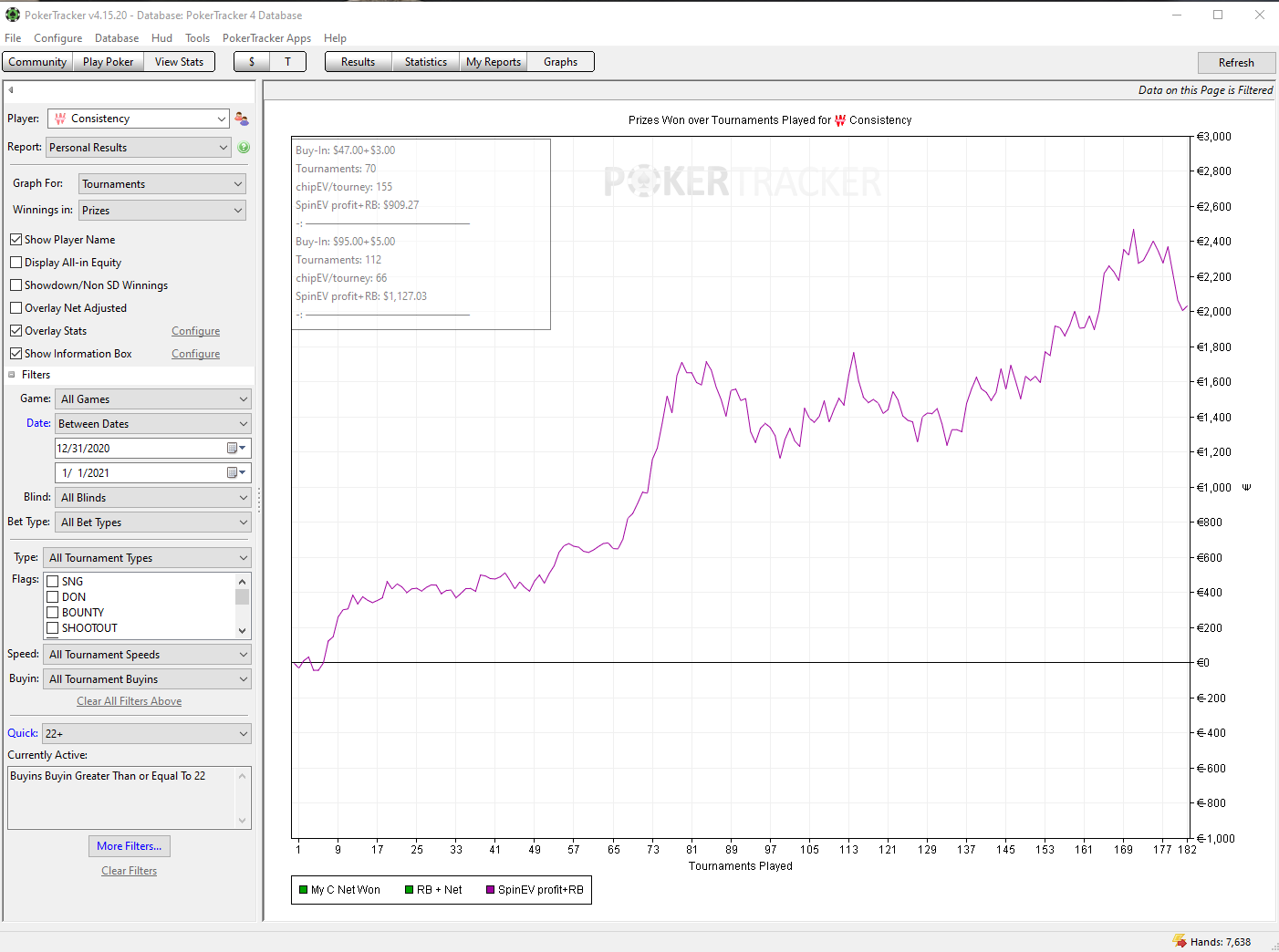Open the Quick filter dropdown
This screenshot has height=952, width=1279.
(x=147, y=734)
